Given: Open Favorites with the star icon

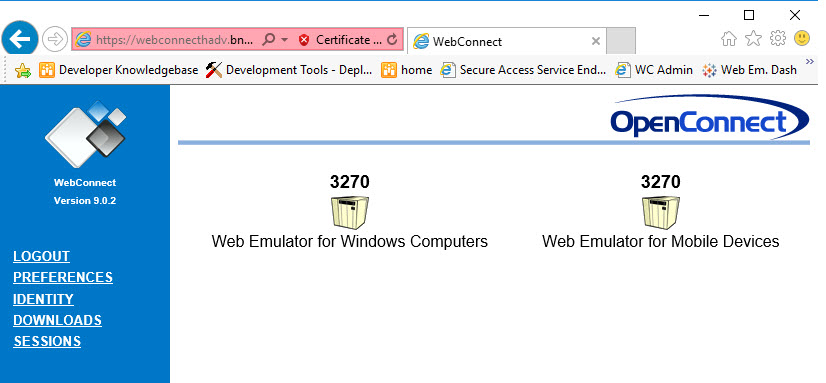Looking at the screenshot, I should click(x=753, y=38).
